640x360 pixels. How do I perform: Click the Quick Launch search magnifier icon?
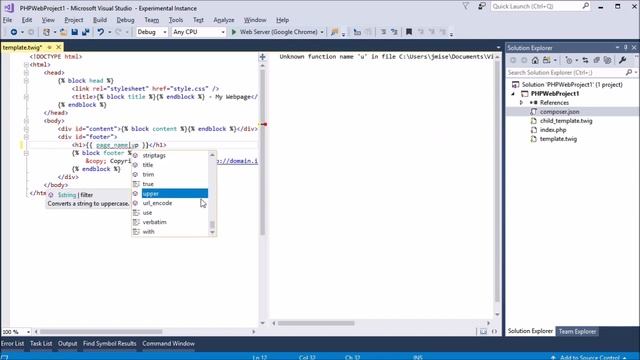586,6
